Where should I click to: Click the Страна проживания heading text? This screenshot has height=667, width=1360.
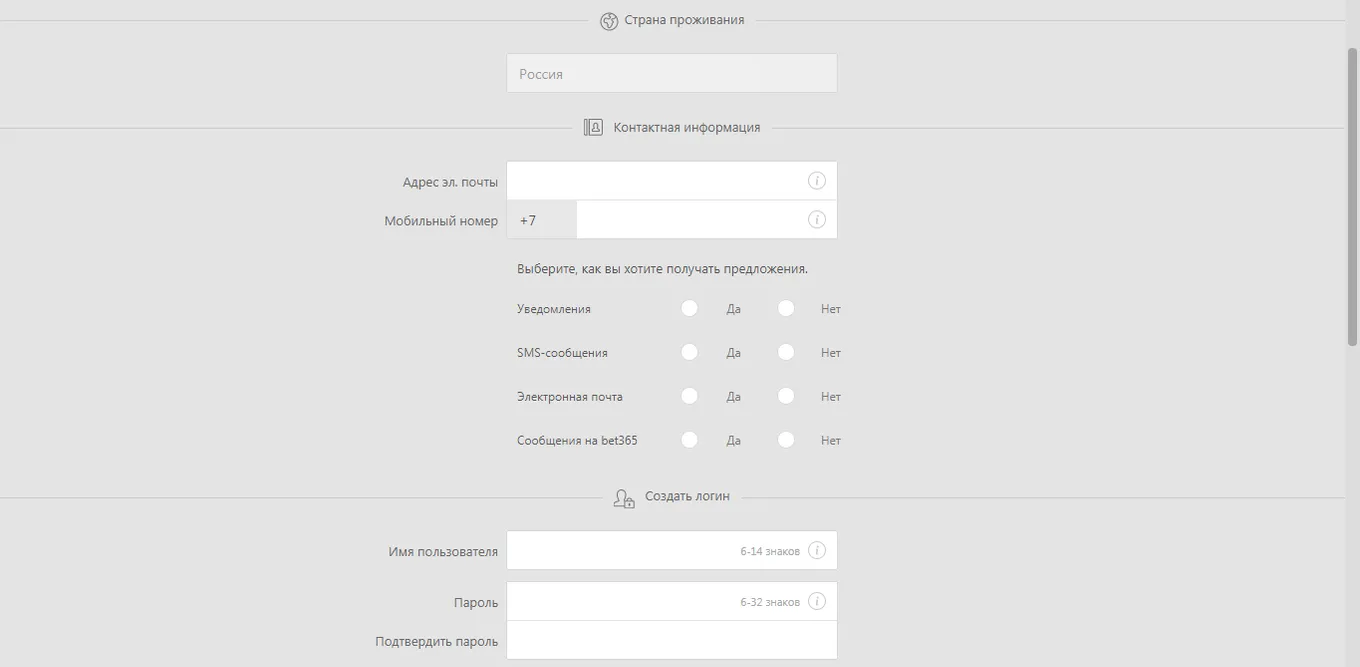684,20
